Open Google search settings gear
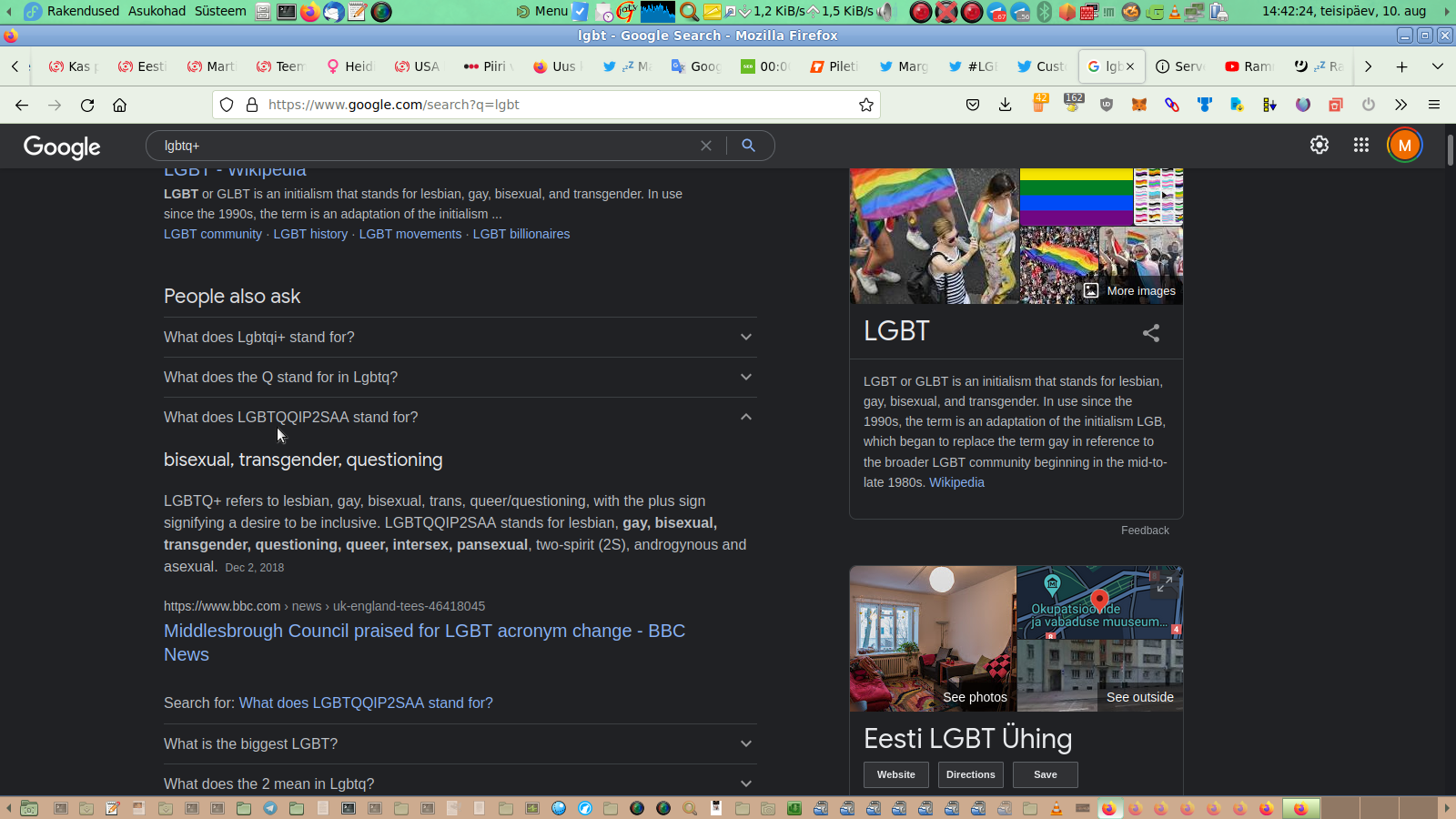 click(x=1319, y=145)
